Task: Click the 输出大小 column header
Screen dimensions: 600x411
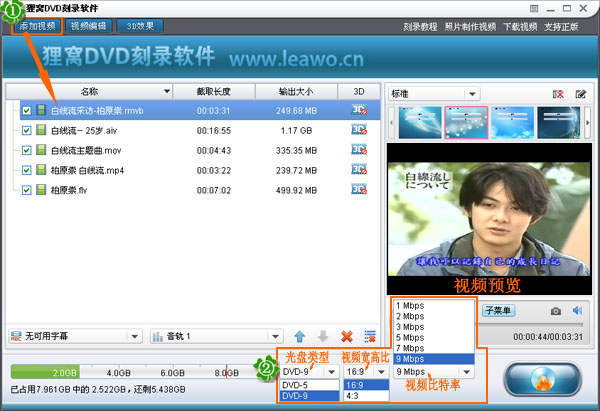Action: pos(296,91)
